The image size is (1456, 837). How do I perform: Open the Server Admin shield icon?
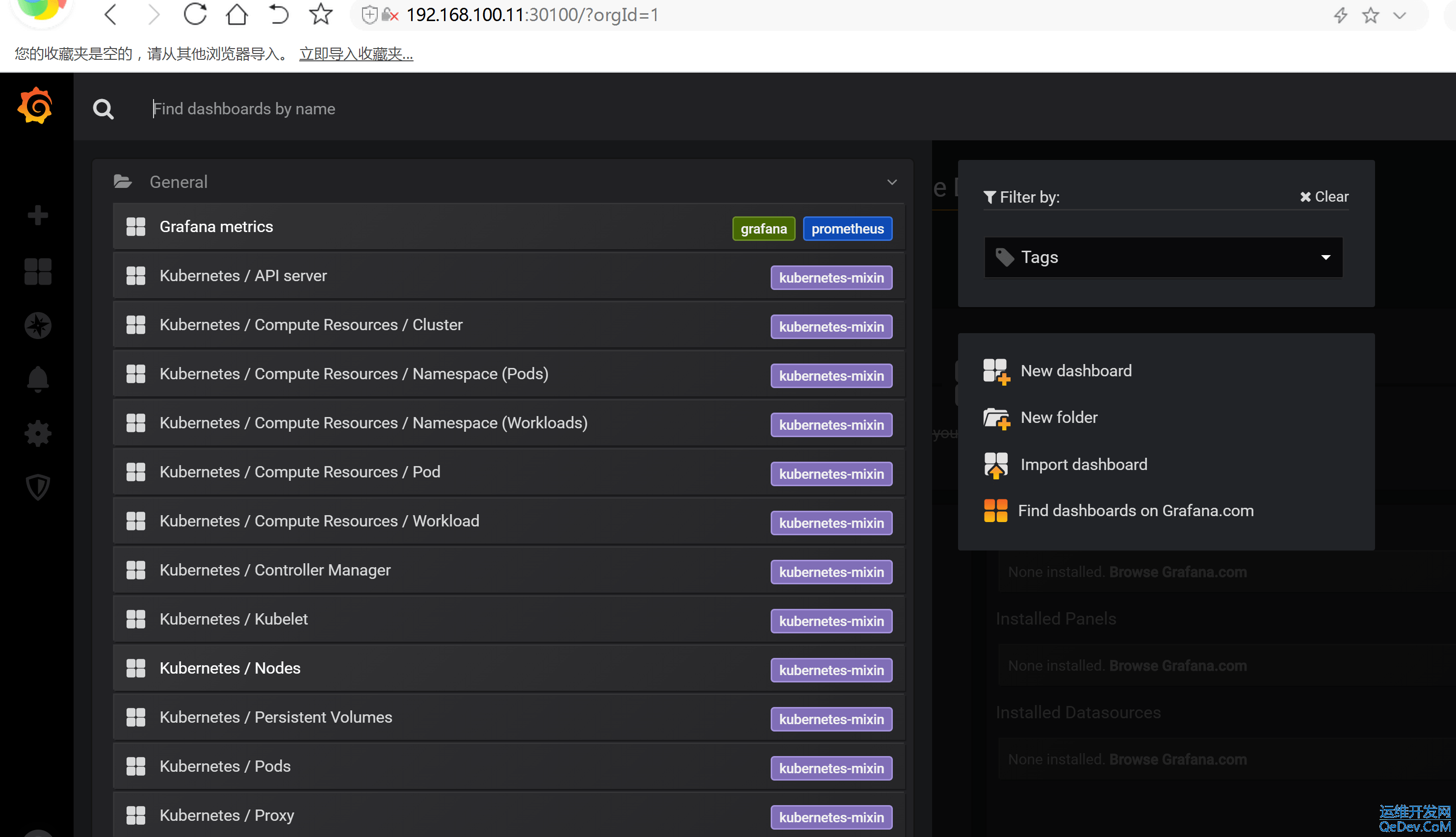[x=38, y=488]
